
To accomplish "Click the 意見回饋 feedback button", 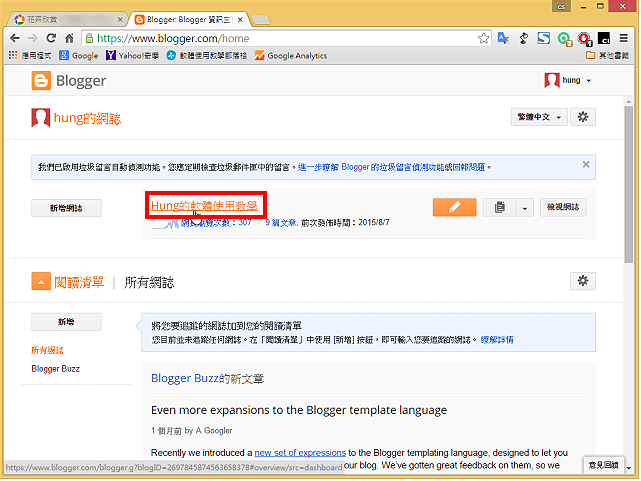I will 603,465.
